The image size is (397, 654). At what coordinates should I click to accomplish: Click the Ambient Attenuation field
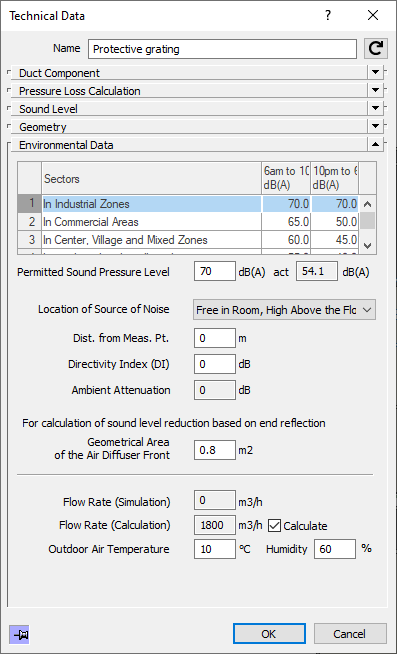215,390
